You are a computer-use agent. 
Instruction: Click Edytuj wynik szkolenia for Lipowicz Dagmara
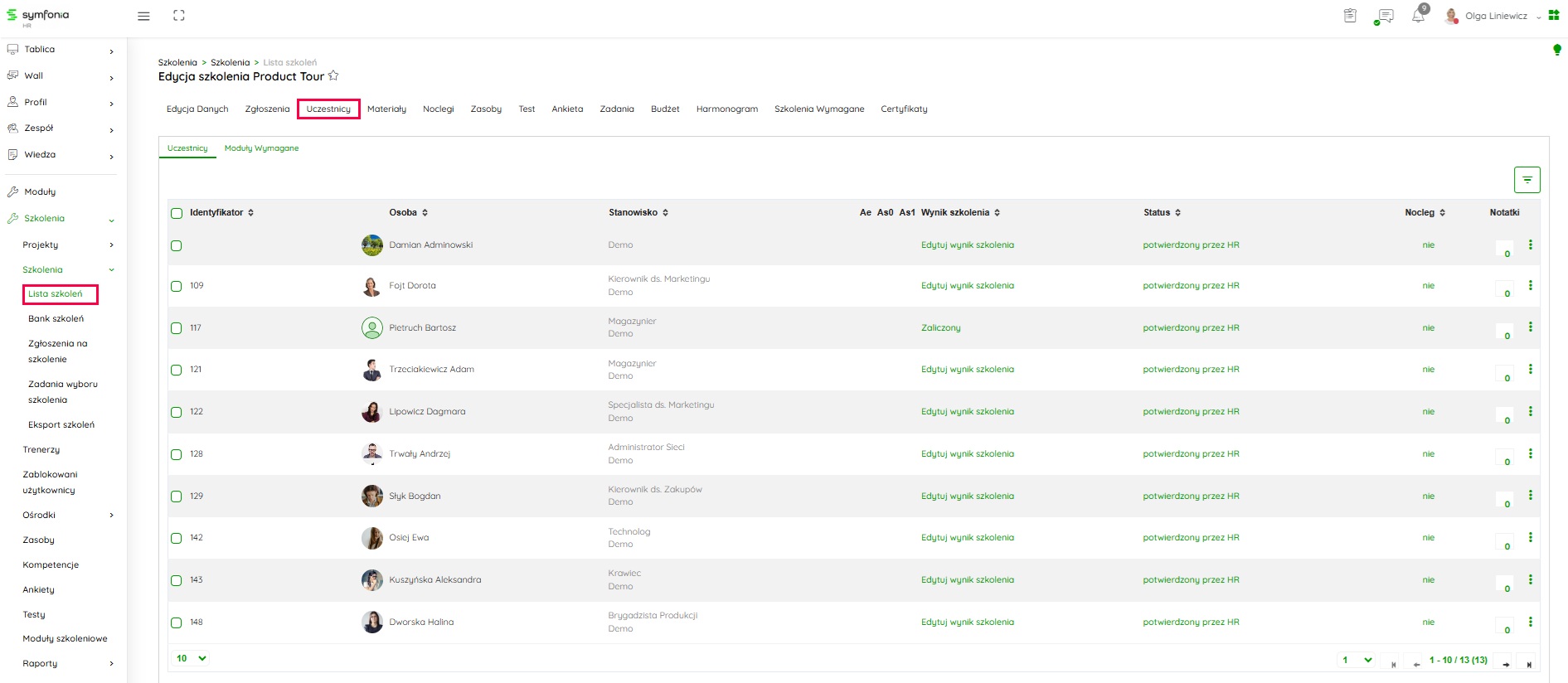(967, 412)
